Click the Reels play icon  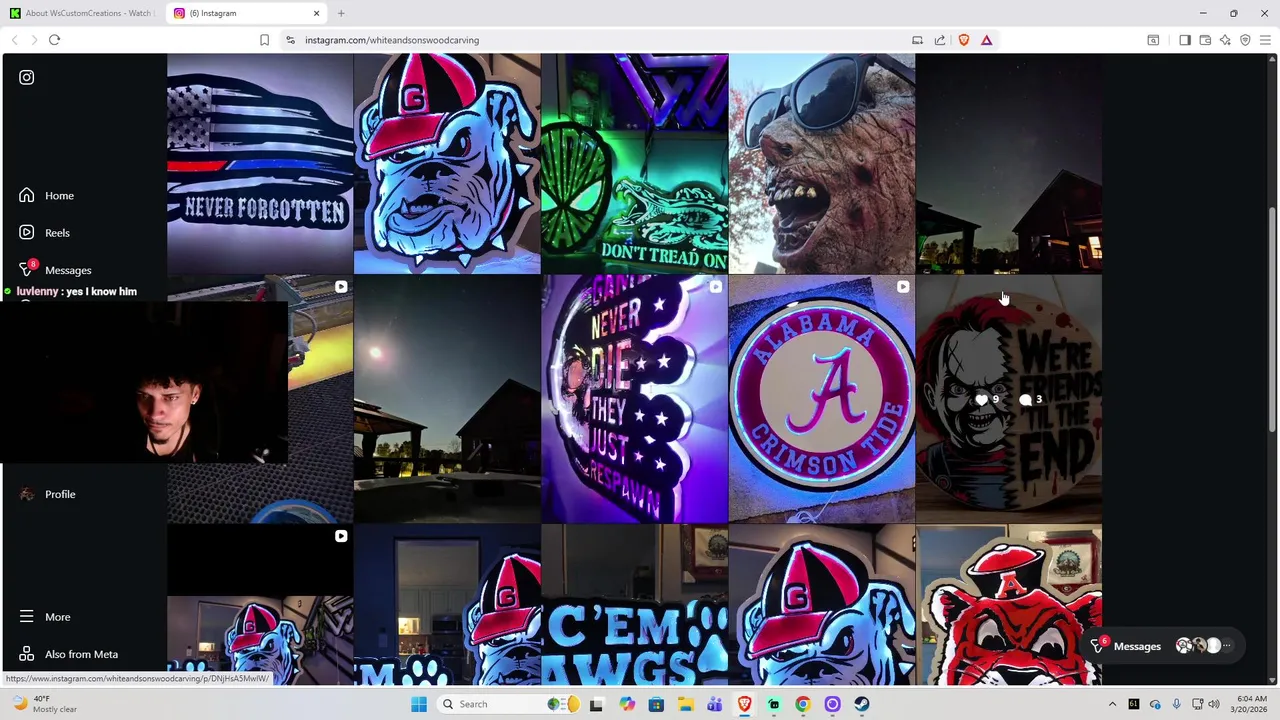(x=27, y=233)
